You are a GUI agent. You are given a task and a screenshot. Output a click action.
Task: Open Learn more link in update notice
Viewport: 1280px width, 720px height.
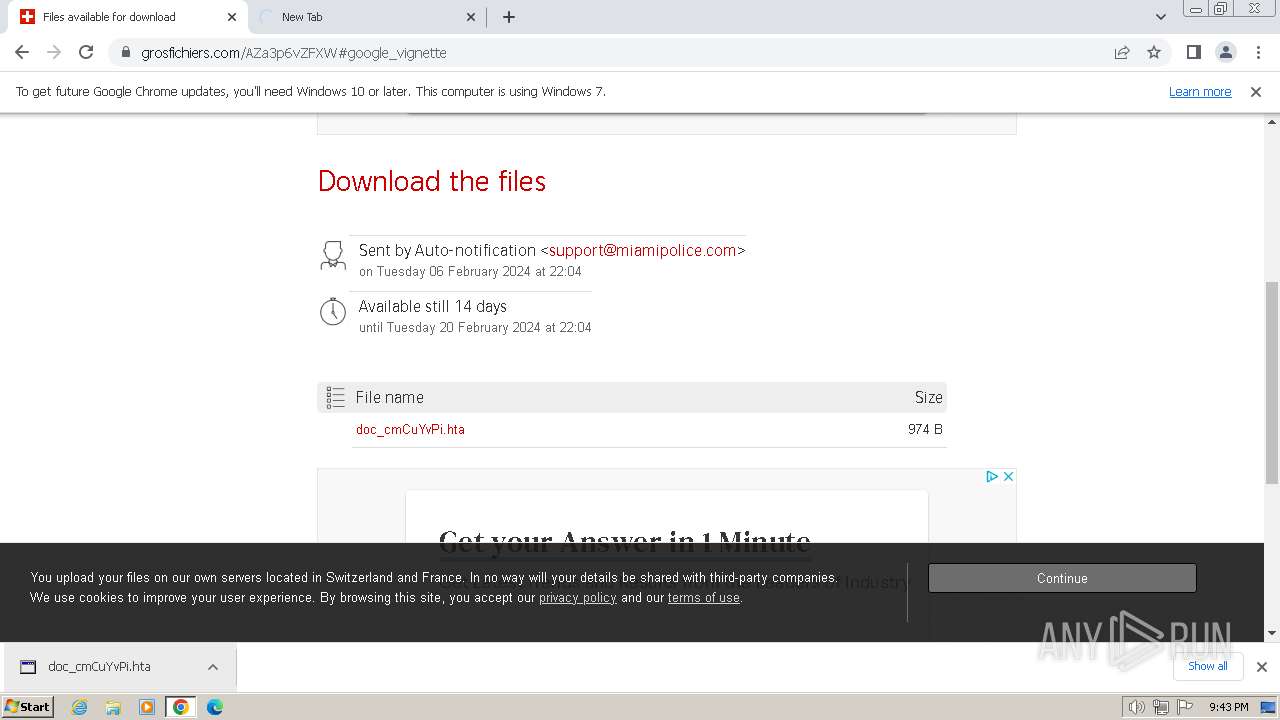pyautogui.click(x=1200, y=91)
